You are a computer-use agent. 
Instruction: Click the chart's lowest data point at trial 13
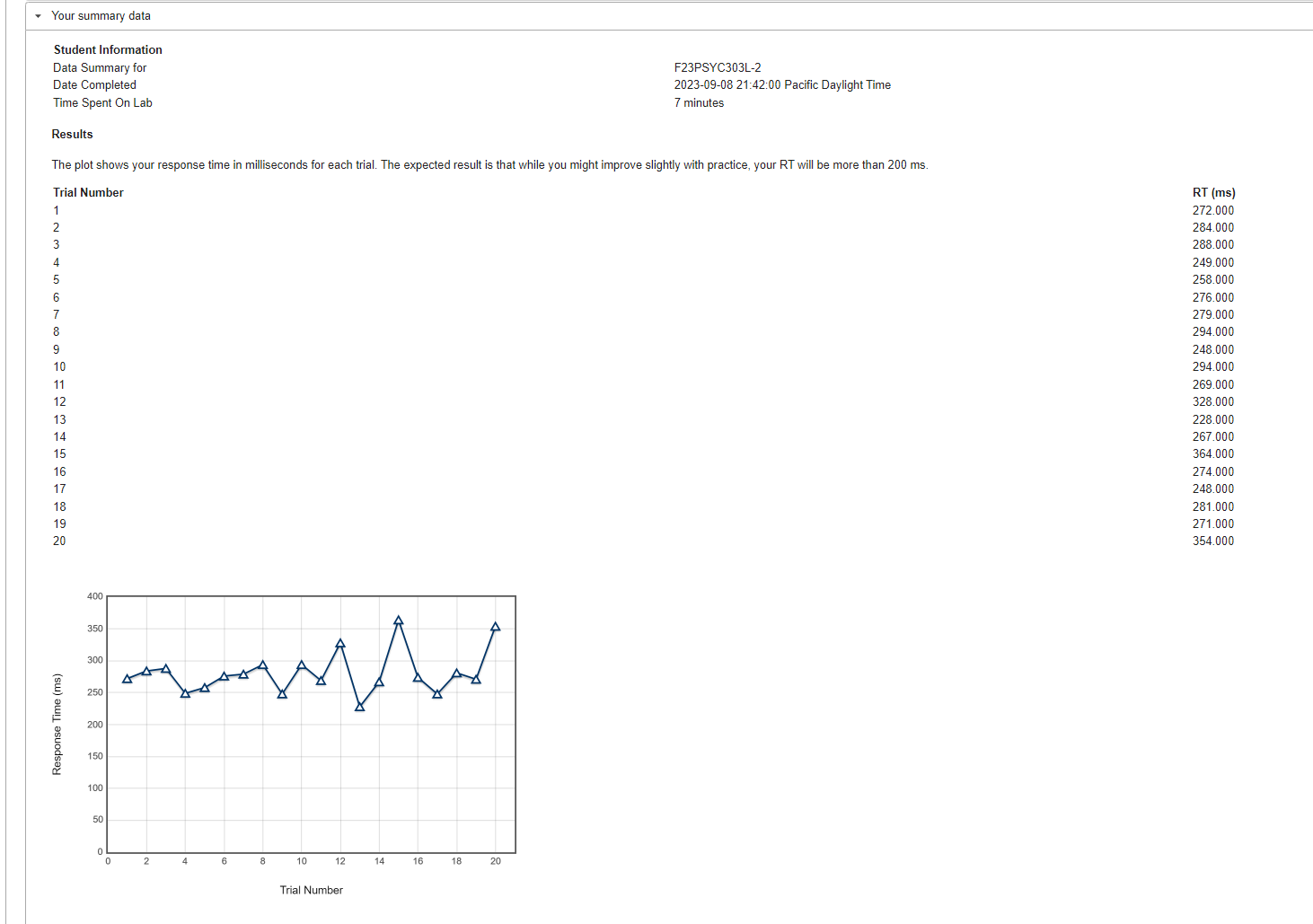360,707
